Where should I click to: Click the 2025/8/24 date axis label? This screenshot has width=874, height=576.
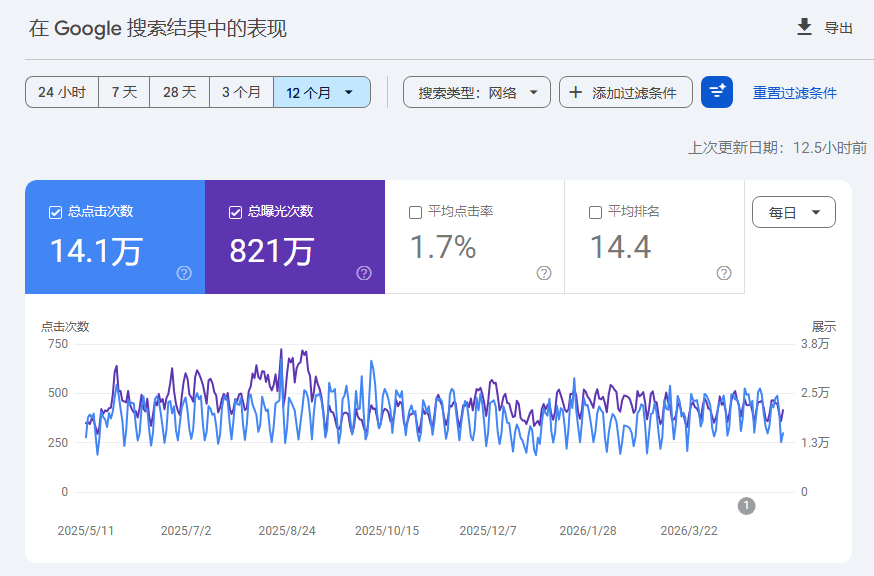287,531
